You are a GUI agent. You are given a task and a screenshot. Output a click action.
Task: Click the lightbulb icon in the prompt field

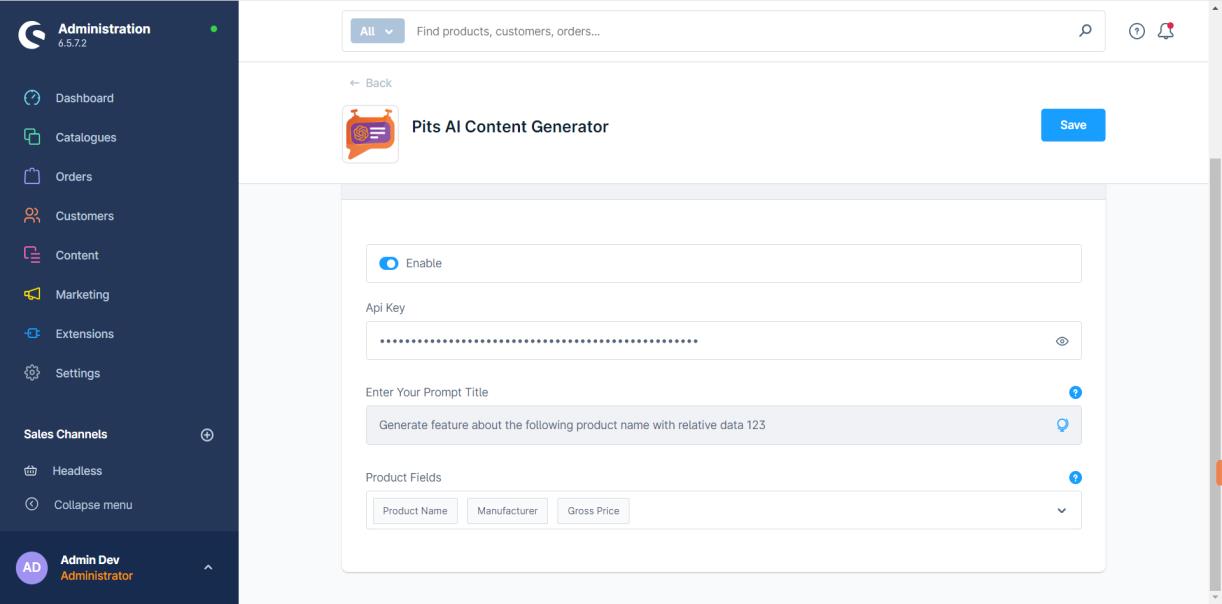[x=1062, y=425]
